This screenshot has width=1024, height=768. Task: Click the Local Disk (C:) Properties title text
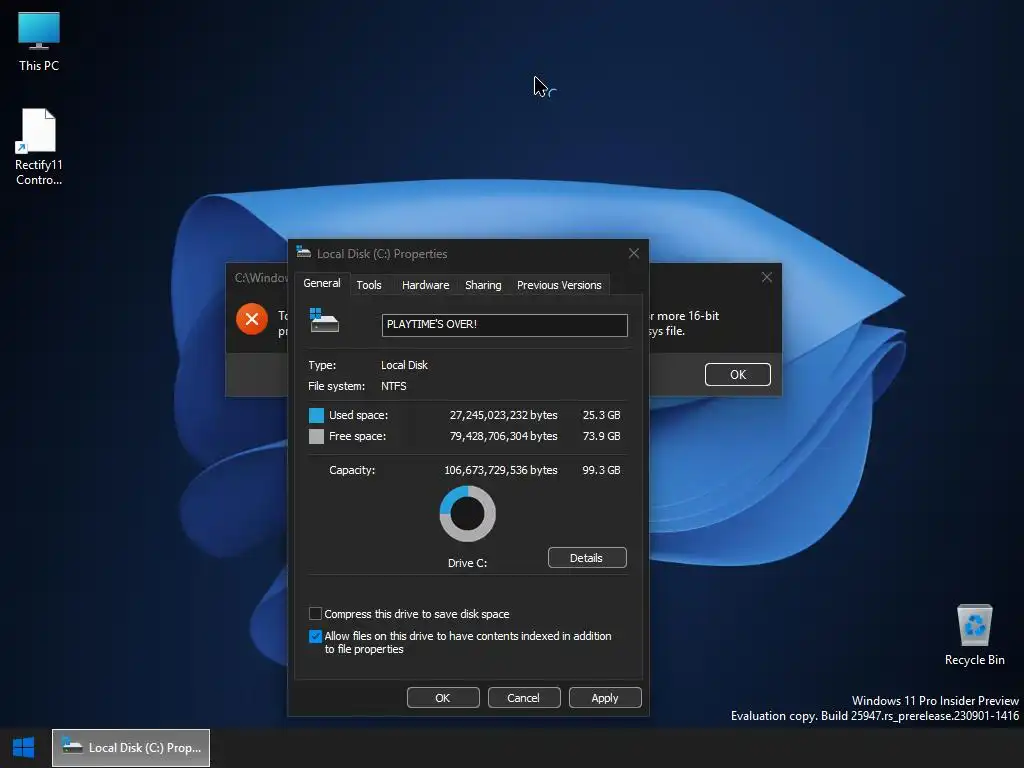click(x=382, y=254)
